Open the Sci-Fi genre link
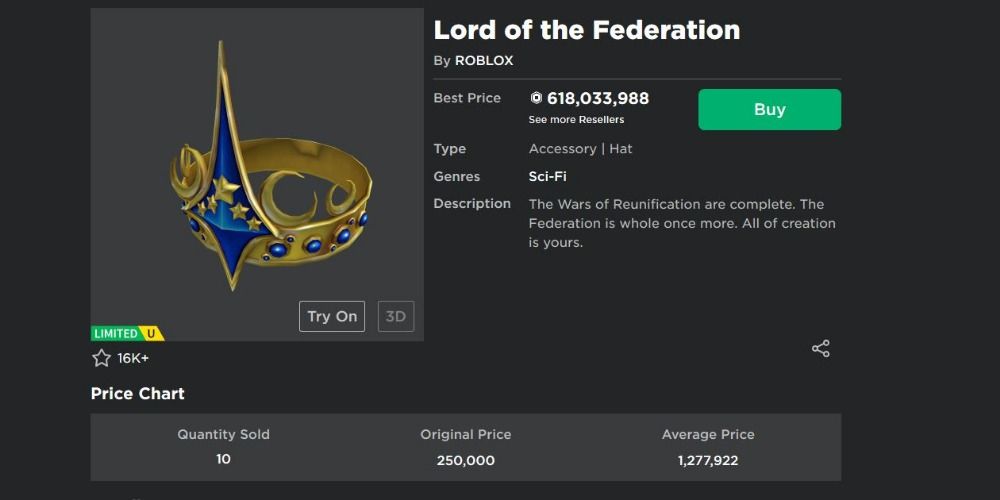 (x=546, y=176)
